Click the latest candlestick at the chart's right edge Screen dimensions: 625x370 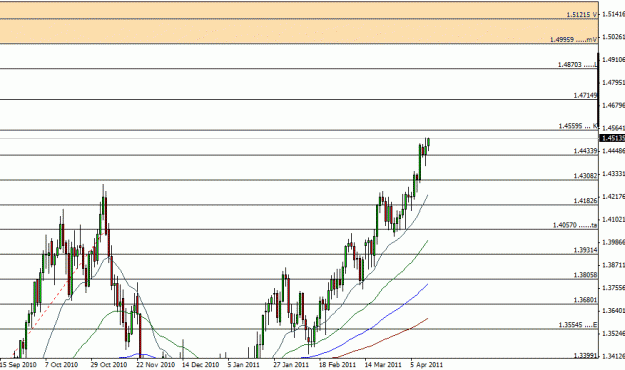pyautogui.click(x=428, y=144)
